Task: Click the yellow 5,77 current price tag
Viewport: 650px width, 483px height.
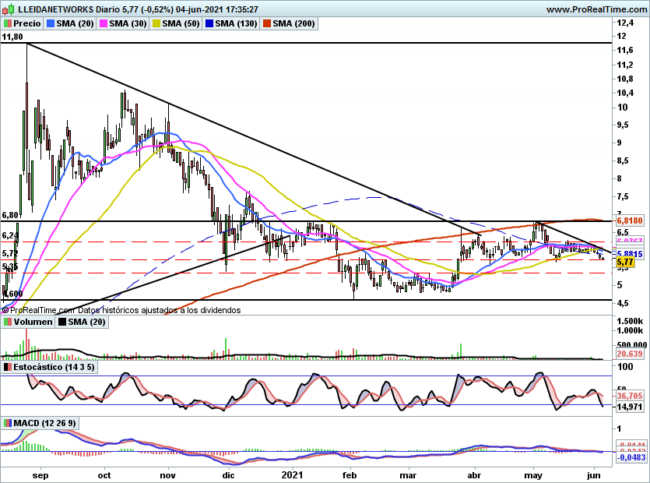Action: click(x=625, y=262)
